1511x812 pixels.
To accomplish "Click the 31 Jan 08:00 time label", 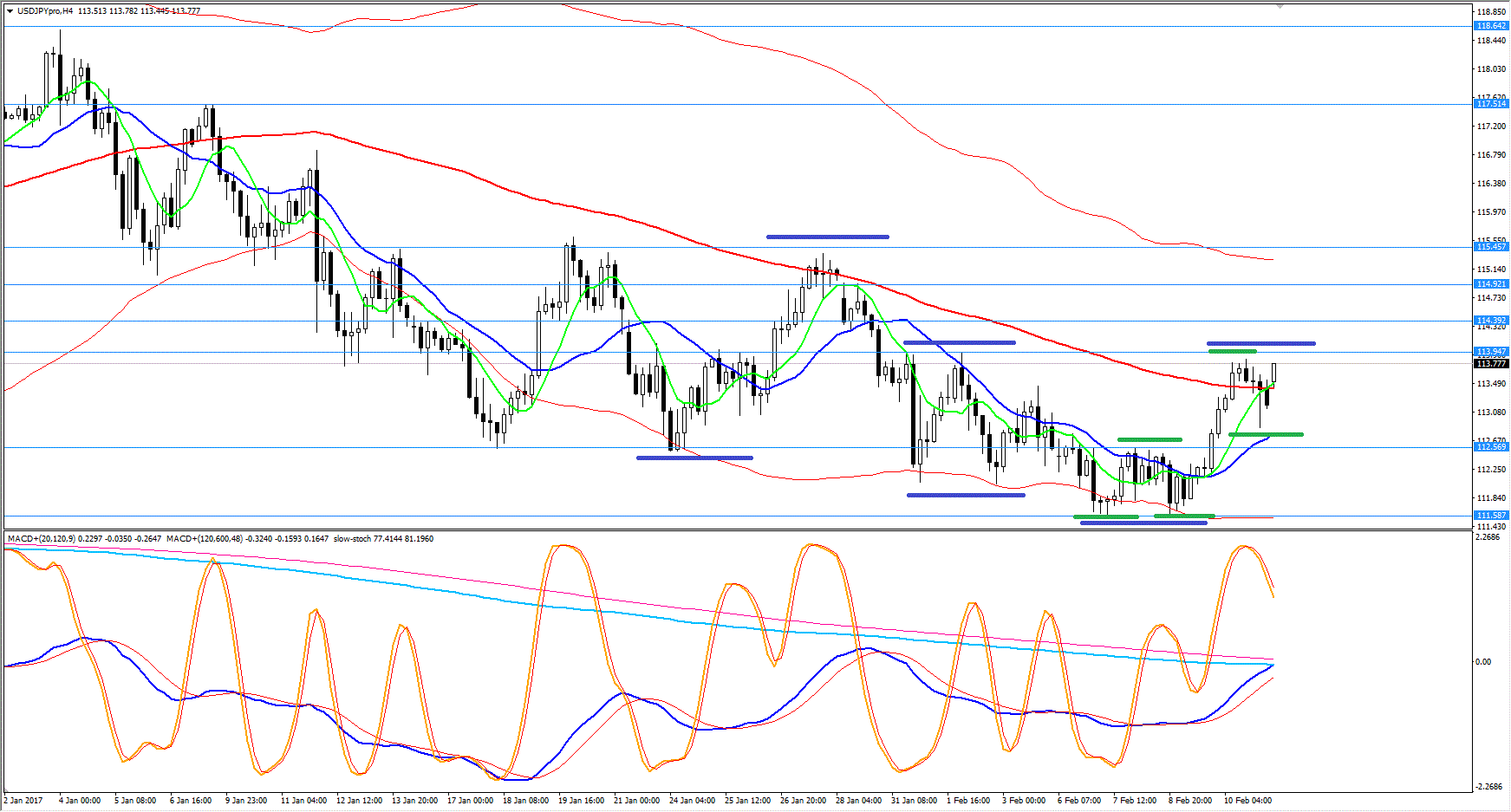I will point(914,801).
